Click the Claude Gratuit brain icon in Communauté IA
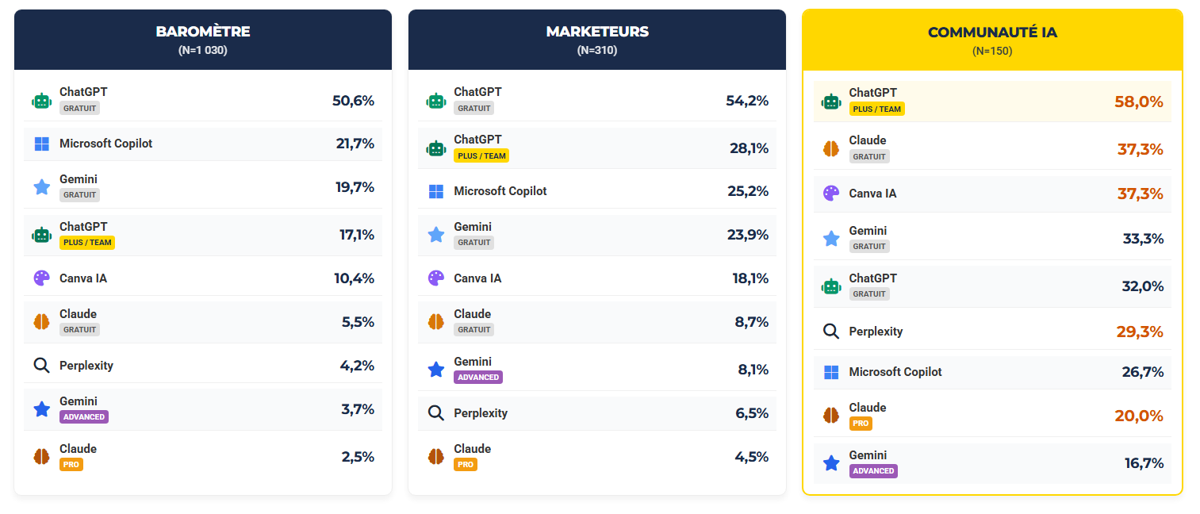The height and width of the screenshot is (514, 1200). click(831, 149)
